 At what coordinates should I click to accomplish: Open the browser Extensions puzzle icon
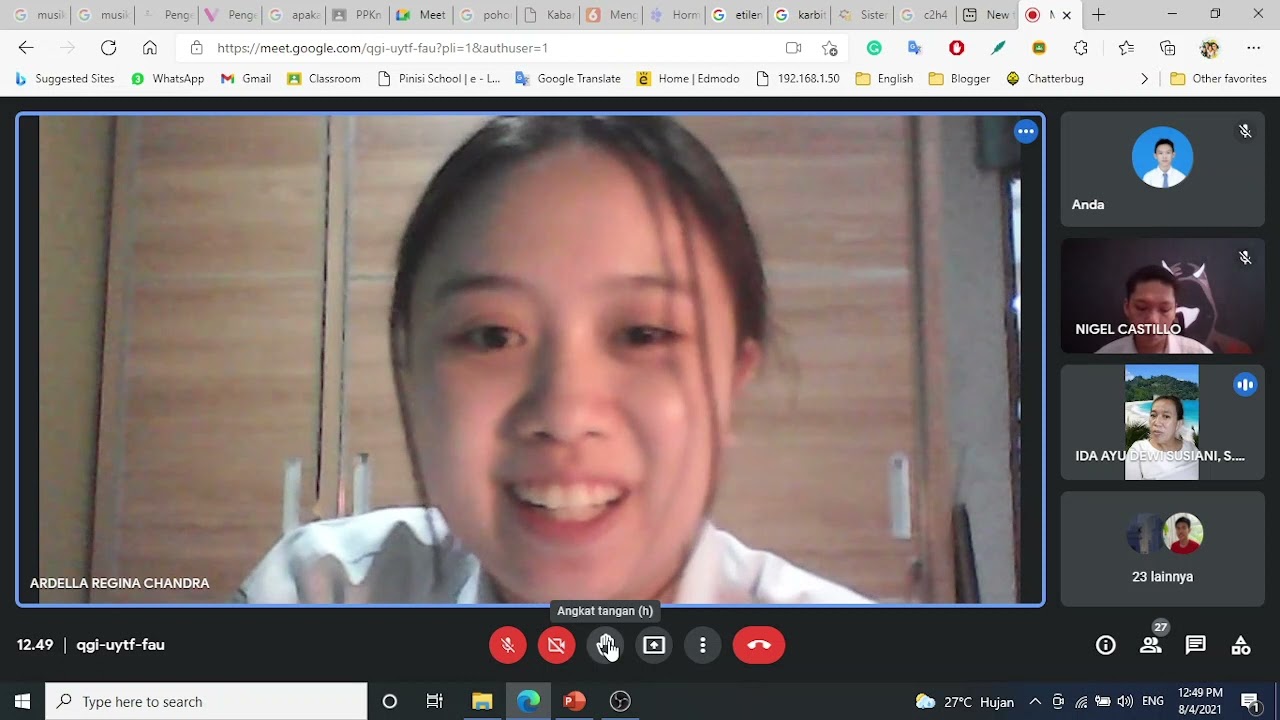[1081, 48]
